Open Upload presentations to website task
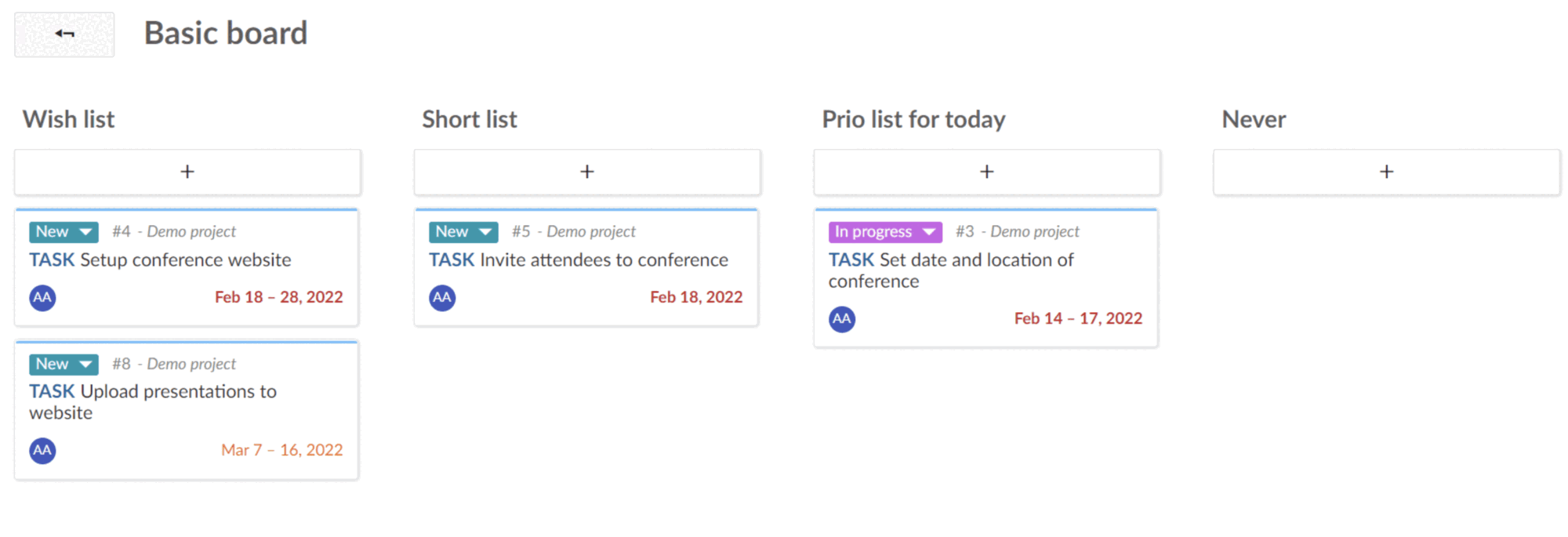The image size is (1568, 537). pyautogui.click(x=178, y=392)
